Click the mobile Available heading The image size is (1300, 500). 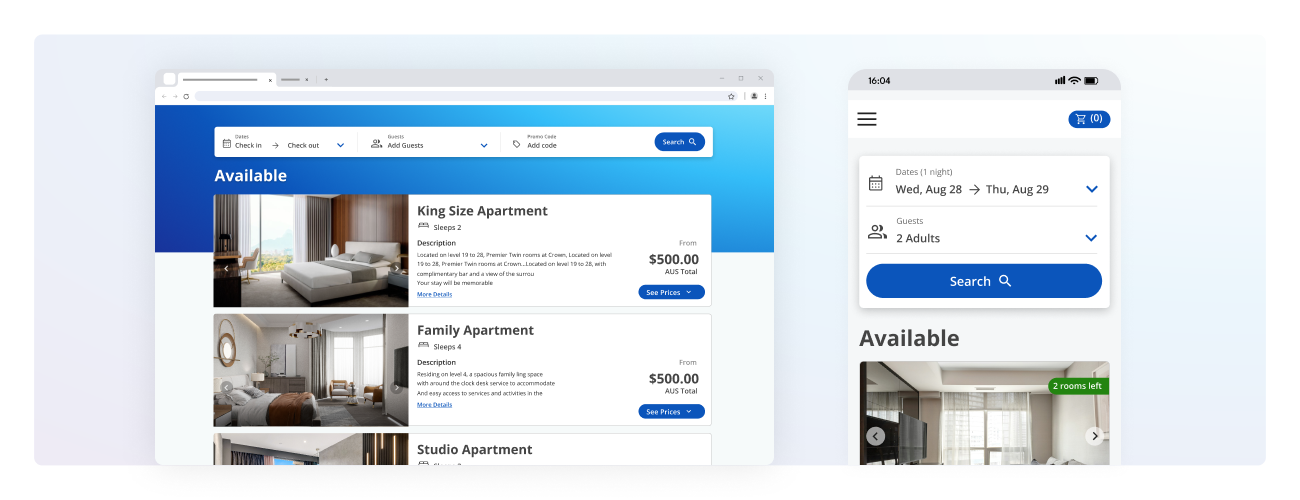click(909, 338)
